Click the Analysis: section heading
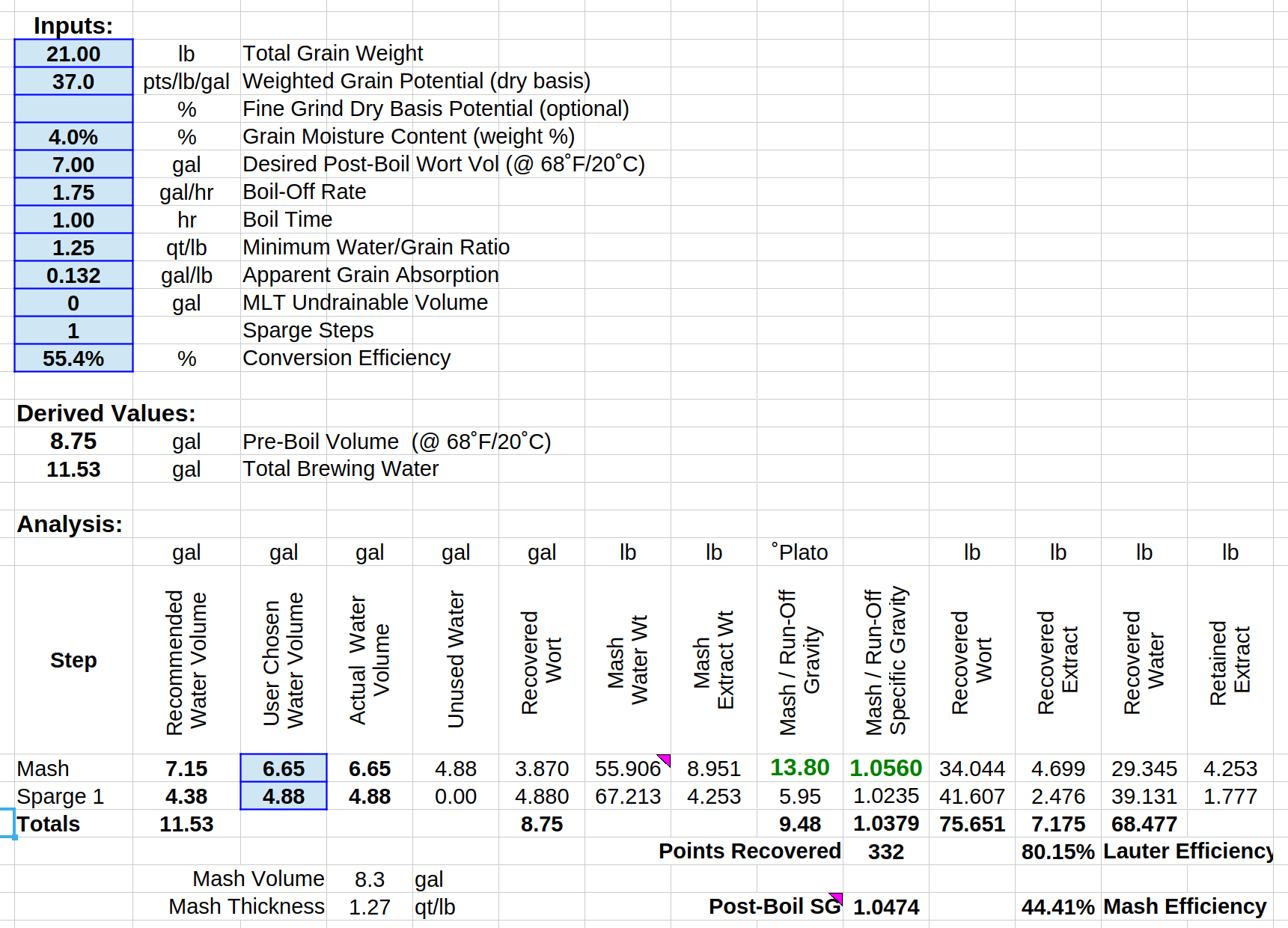1288x928 pixels. click(70, 524)
